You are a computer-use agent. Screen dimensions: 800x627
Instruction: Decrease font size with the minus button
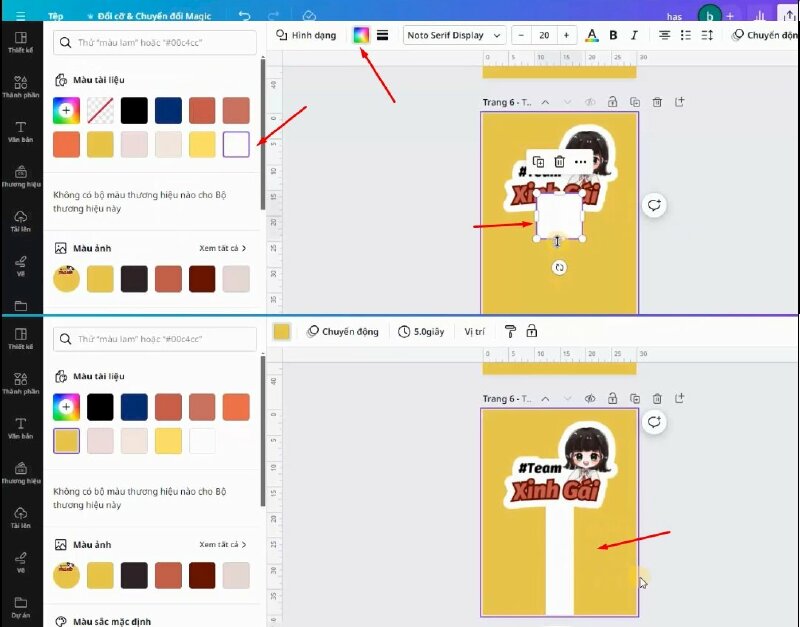pos(523,35)
